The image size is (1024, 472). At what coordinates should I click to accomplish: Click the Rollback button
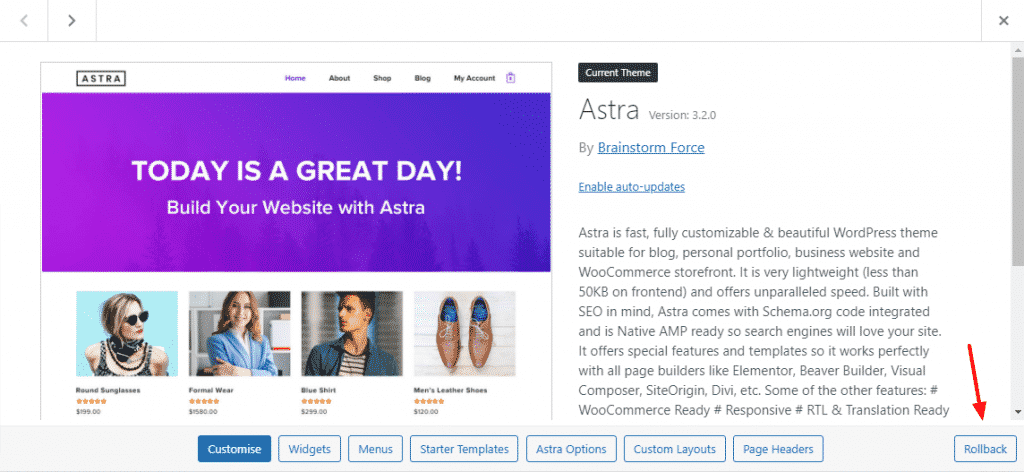tap(985, 448)
